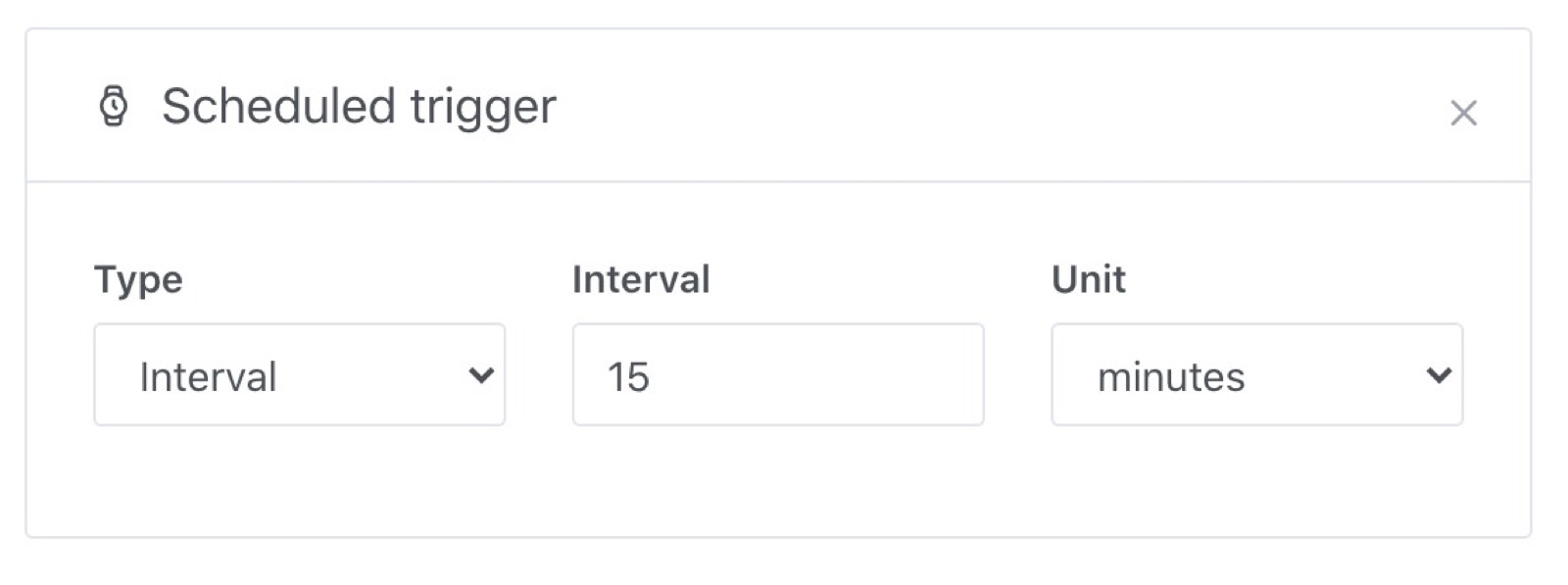1568x585 pixels.
Task: Click the selected "Interval" text in Type select
Action: point(208,376)
